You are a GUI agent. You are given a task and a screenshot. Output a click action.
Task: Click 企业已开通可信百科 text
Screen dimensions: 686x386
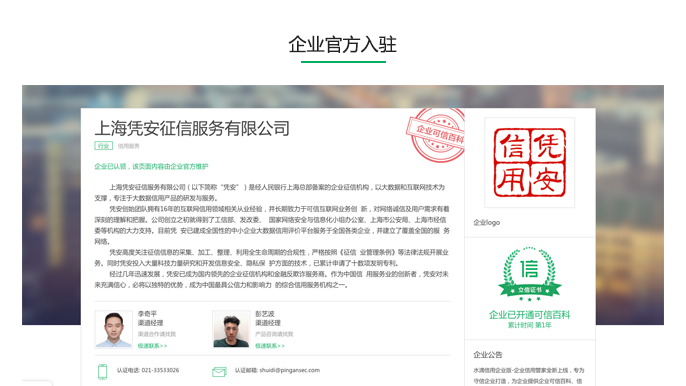pyautogui.click(x=529, y=315)
